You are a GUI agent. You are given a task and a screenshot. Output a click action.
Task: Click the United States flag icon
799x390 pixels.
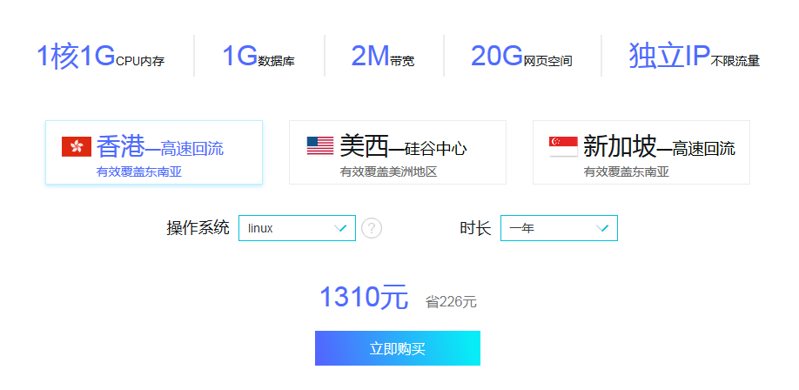(320, 146)
